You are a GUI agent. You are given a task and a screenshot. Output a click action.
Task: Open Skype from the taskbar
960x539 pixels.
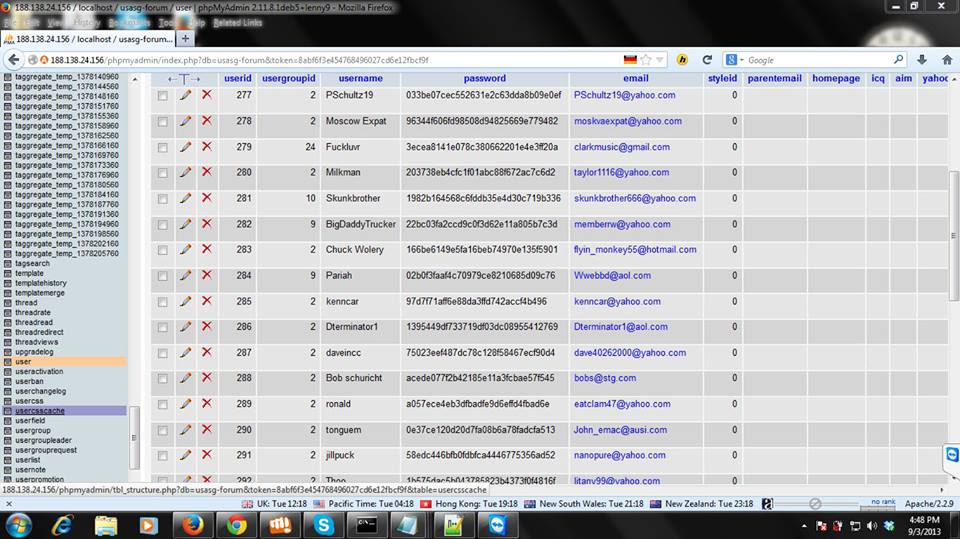click(323, 525)
